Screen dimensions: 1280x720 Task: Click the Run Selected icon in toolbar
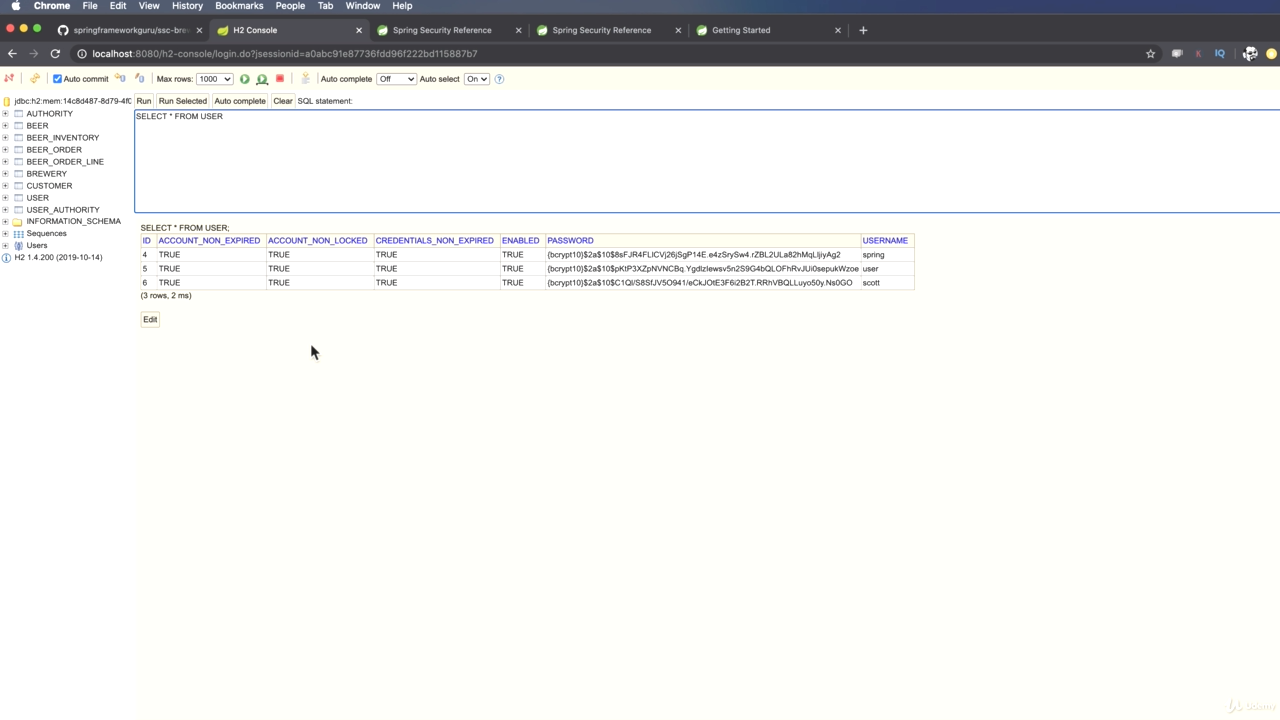click(x=262, y=79)
